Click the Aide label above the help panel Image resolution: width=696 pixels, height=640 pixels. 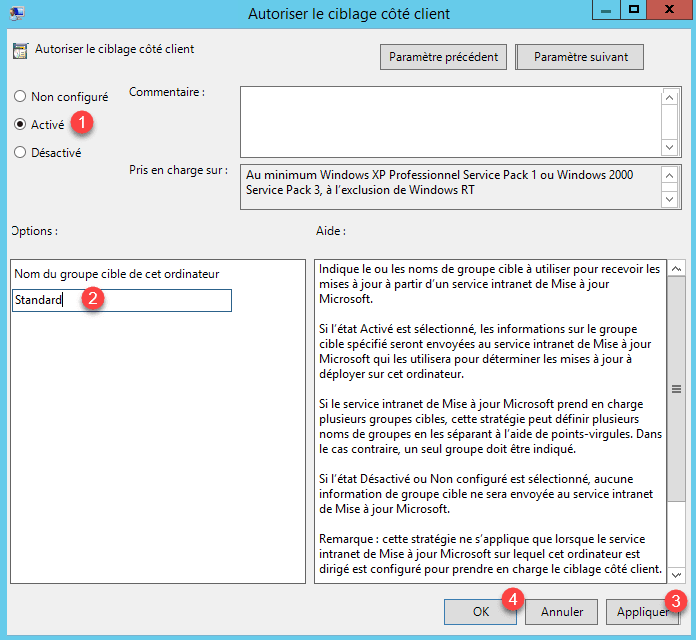331,231
